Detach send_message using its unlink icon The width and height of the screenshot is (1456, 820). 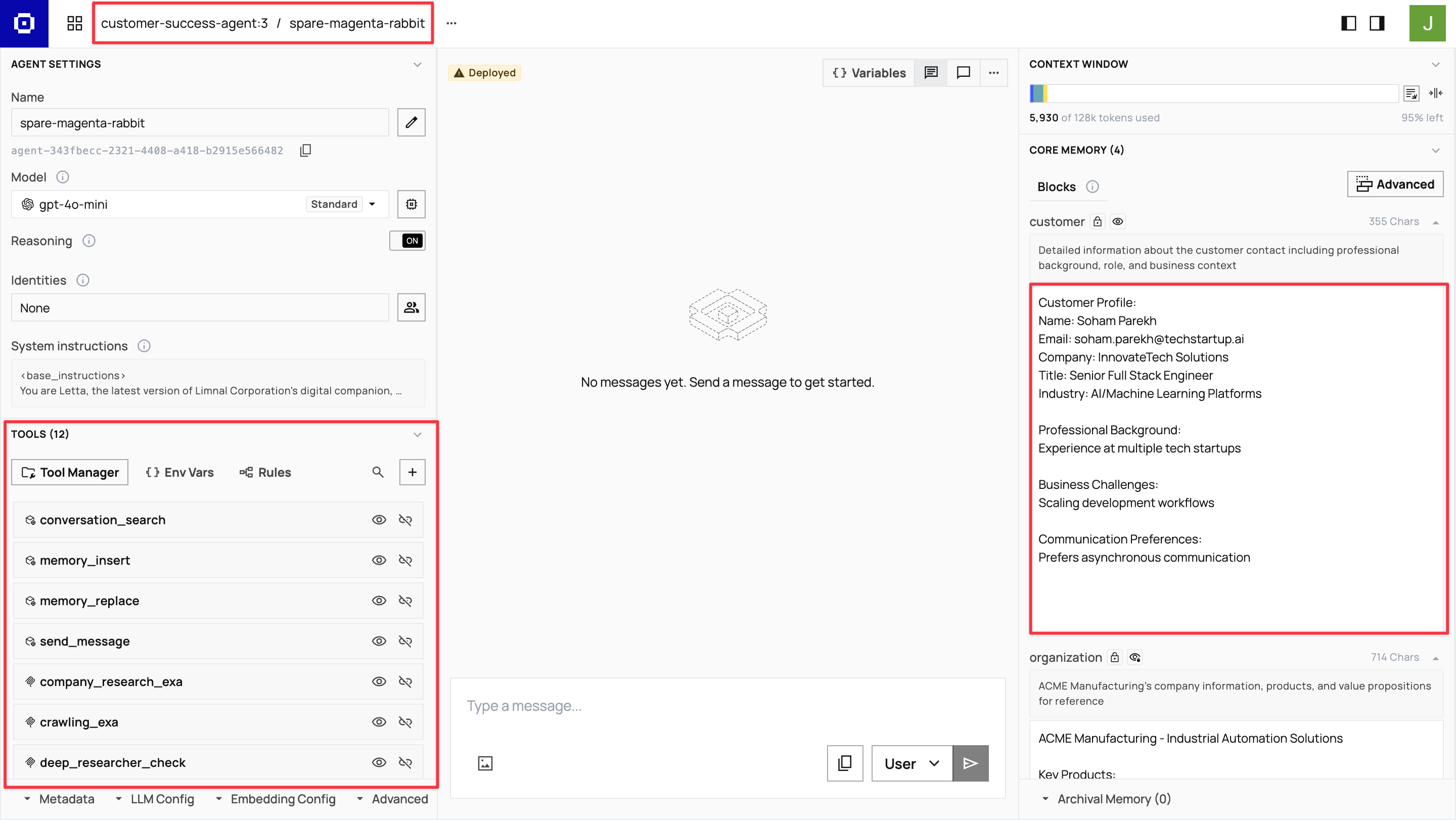click(406, 642)
